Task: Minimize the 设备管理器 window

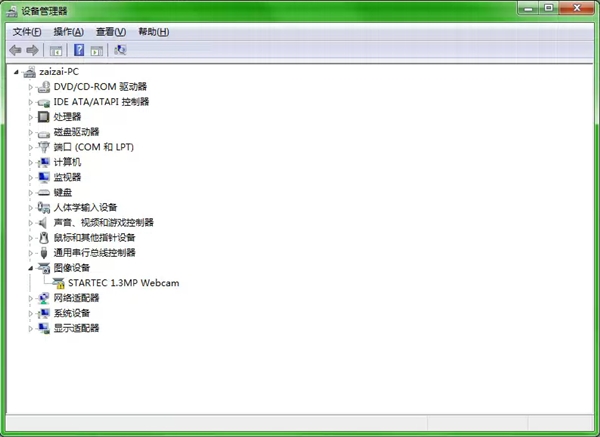Action: pyautogui.click(x=529, y=8)
